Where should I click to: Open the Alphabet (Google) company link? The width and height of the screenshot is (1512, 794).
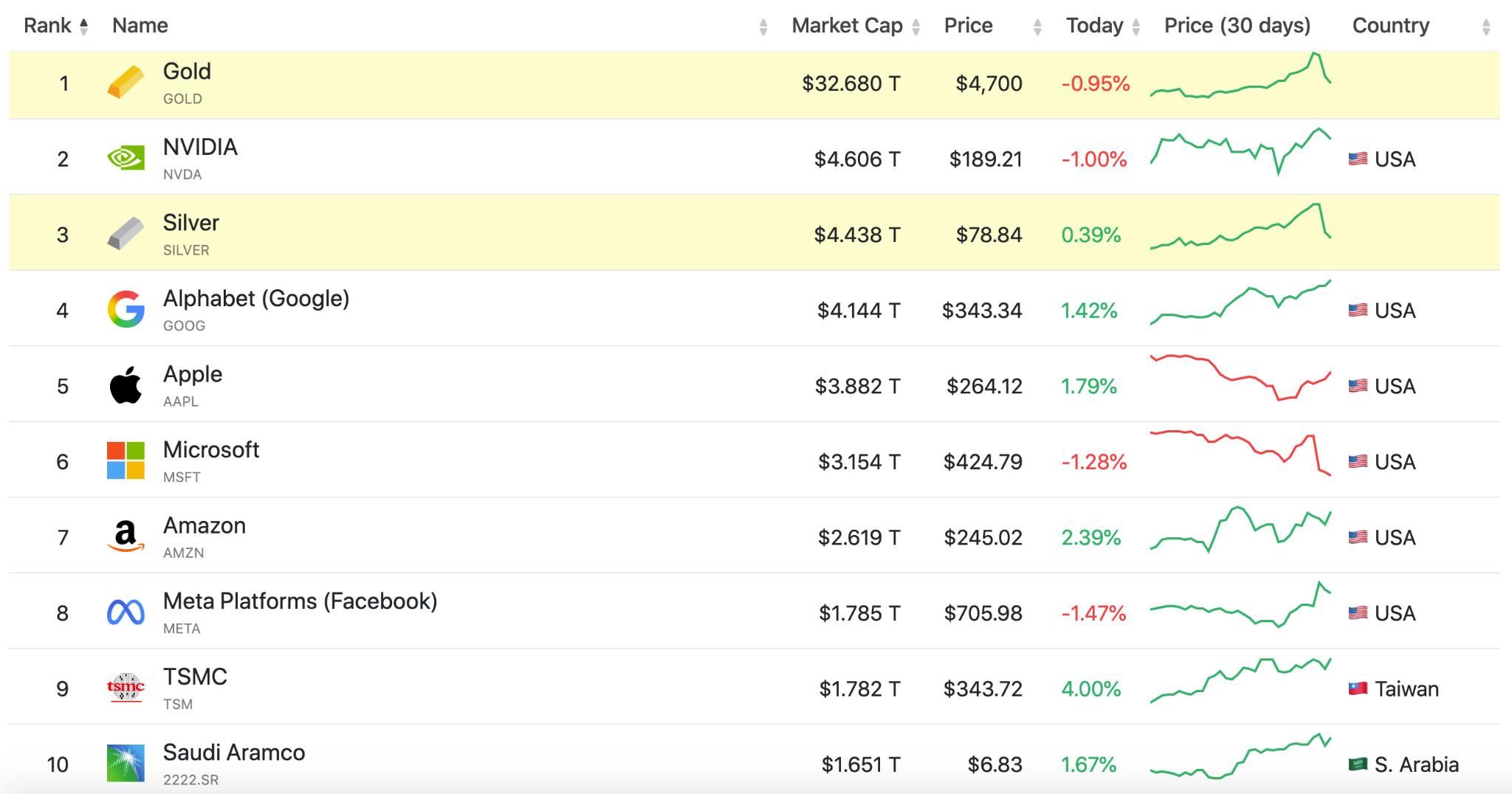(x=255, y=299)
